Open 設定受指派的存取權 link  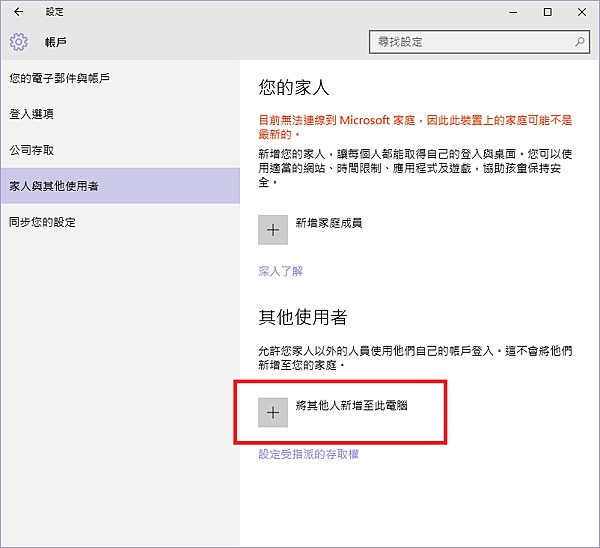click(x=308, y=454)
